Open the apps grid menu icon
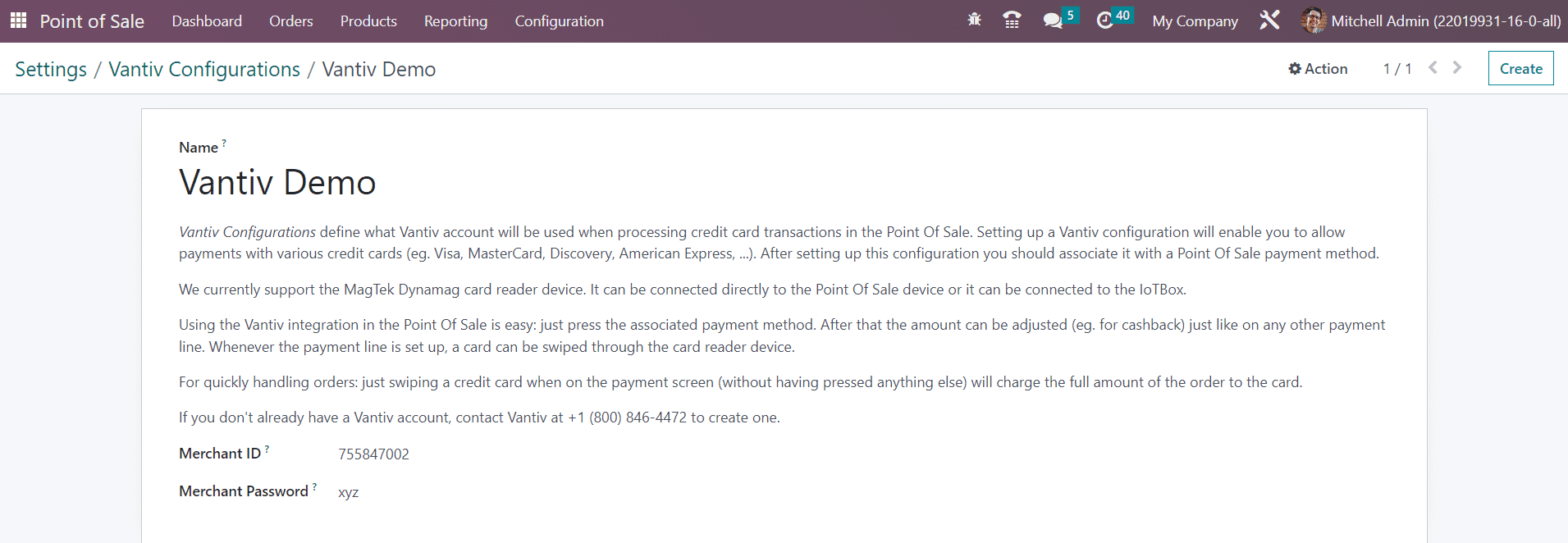 (18, 21)
